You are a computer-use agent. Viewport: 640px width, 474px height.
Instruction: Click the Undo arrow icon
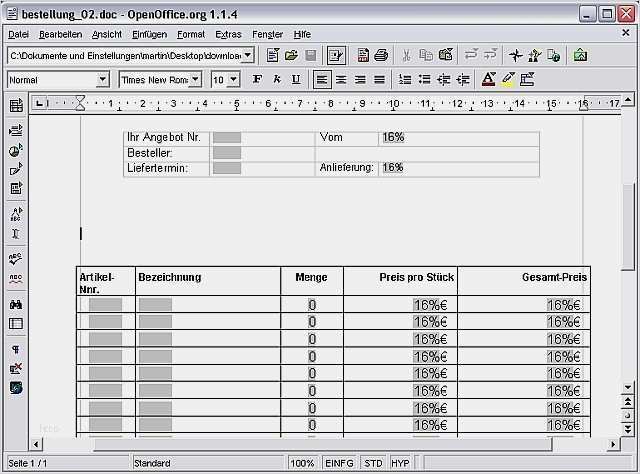[x=471, y=55]
